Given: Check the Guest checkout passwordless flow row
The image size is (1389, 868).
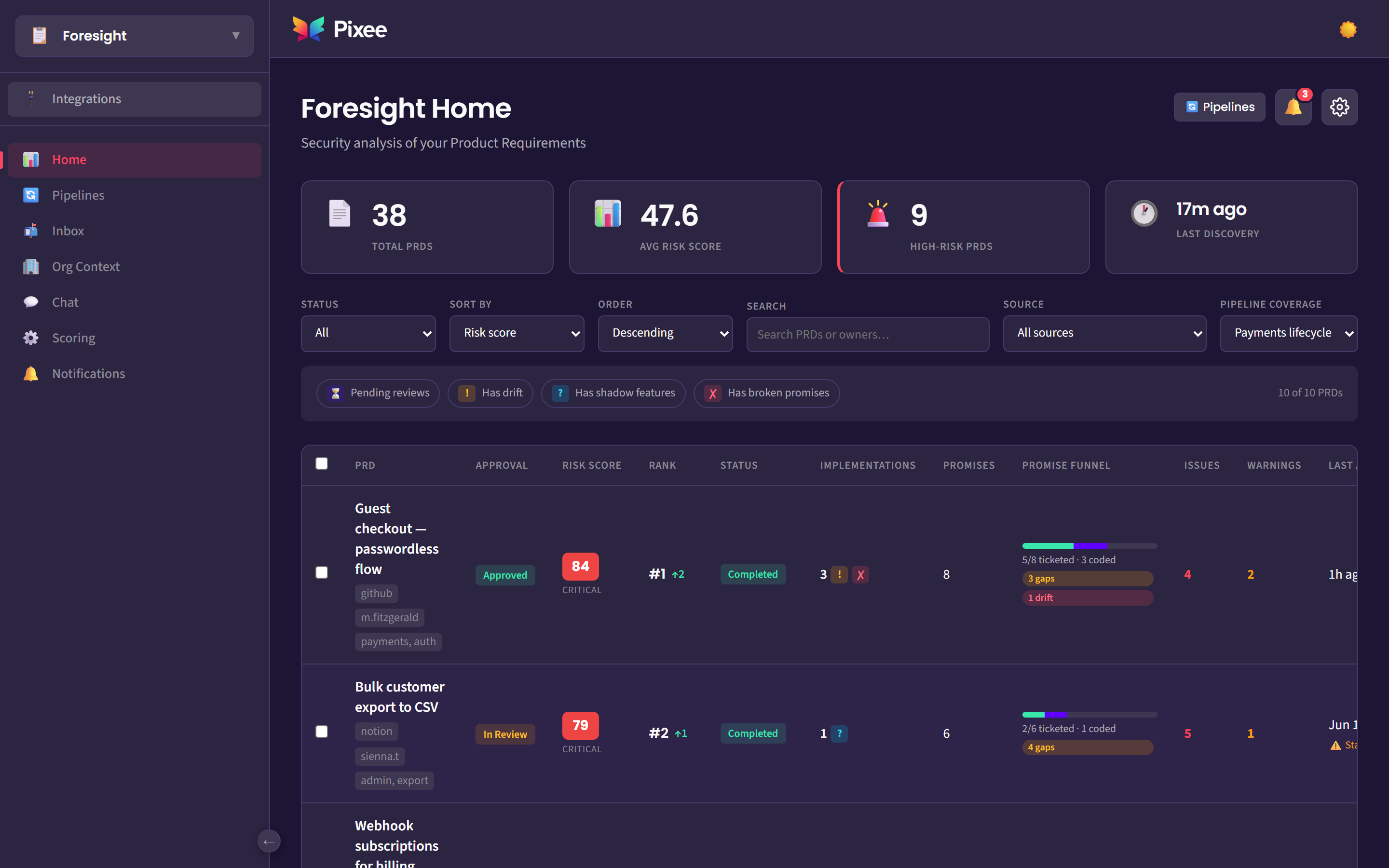Looking at the screenshot, I should tap(321, 572).
